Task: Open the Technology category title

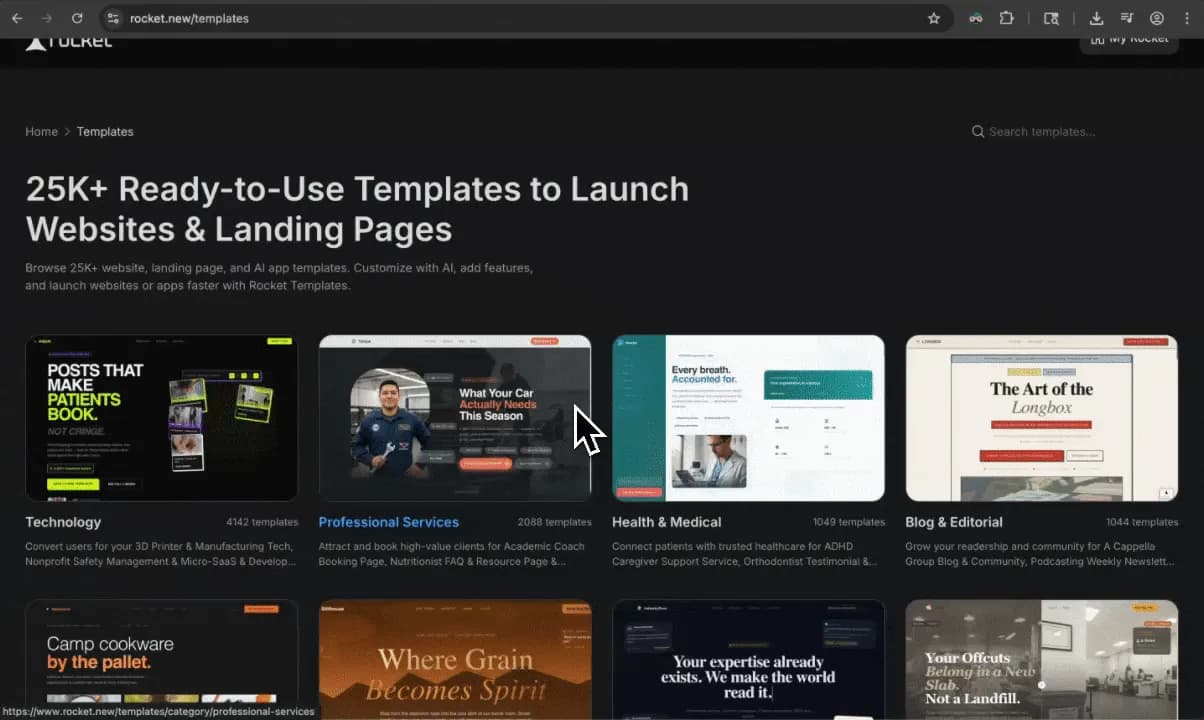Action: [63, 522]
